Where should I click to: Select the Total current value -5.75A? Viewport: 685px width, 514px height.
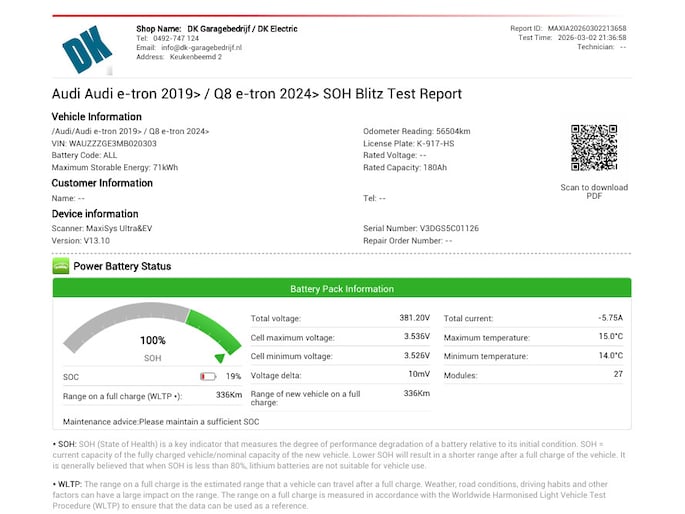click(x=610, y=318)
